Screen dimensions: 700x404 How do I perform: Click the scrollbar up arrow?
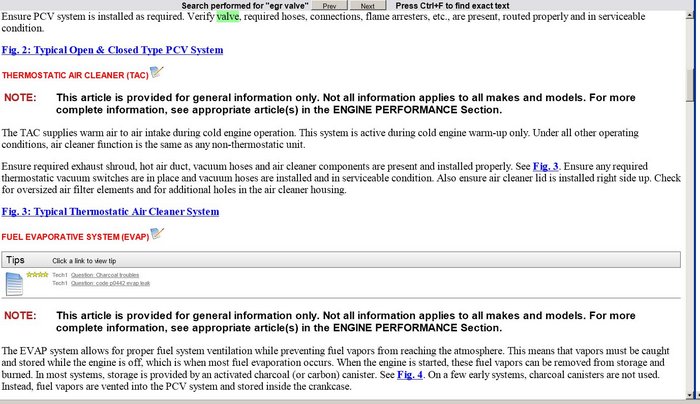click(690, 15)
